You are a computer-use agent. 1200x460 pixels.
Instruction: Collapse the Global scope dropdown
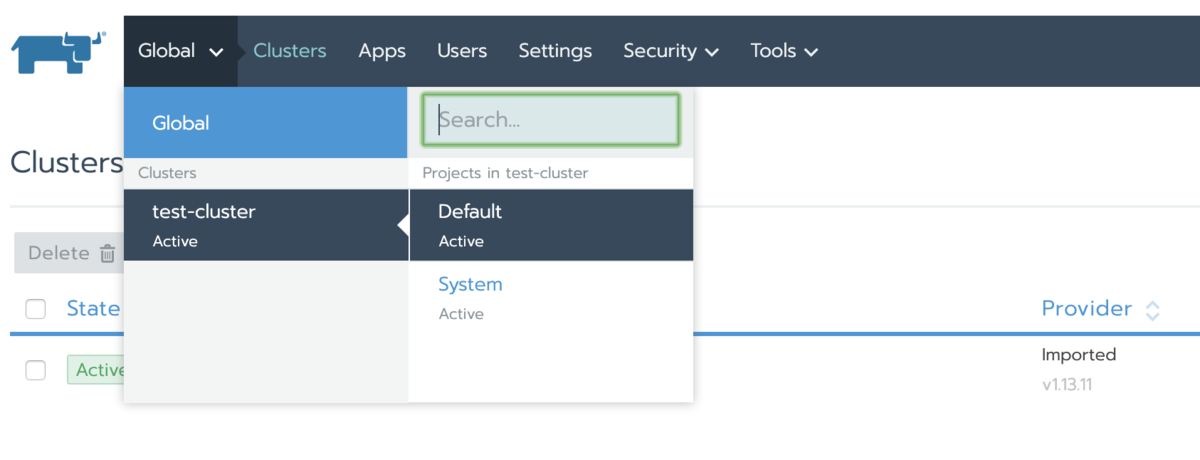point(180,51)
